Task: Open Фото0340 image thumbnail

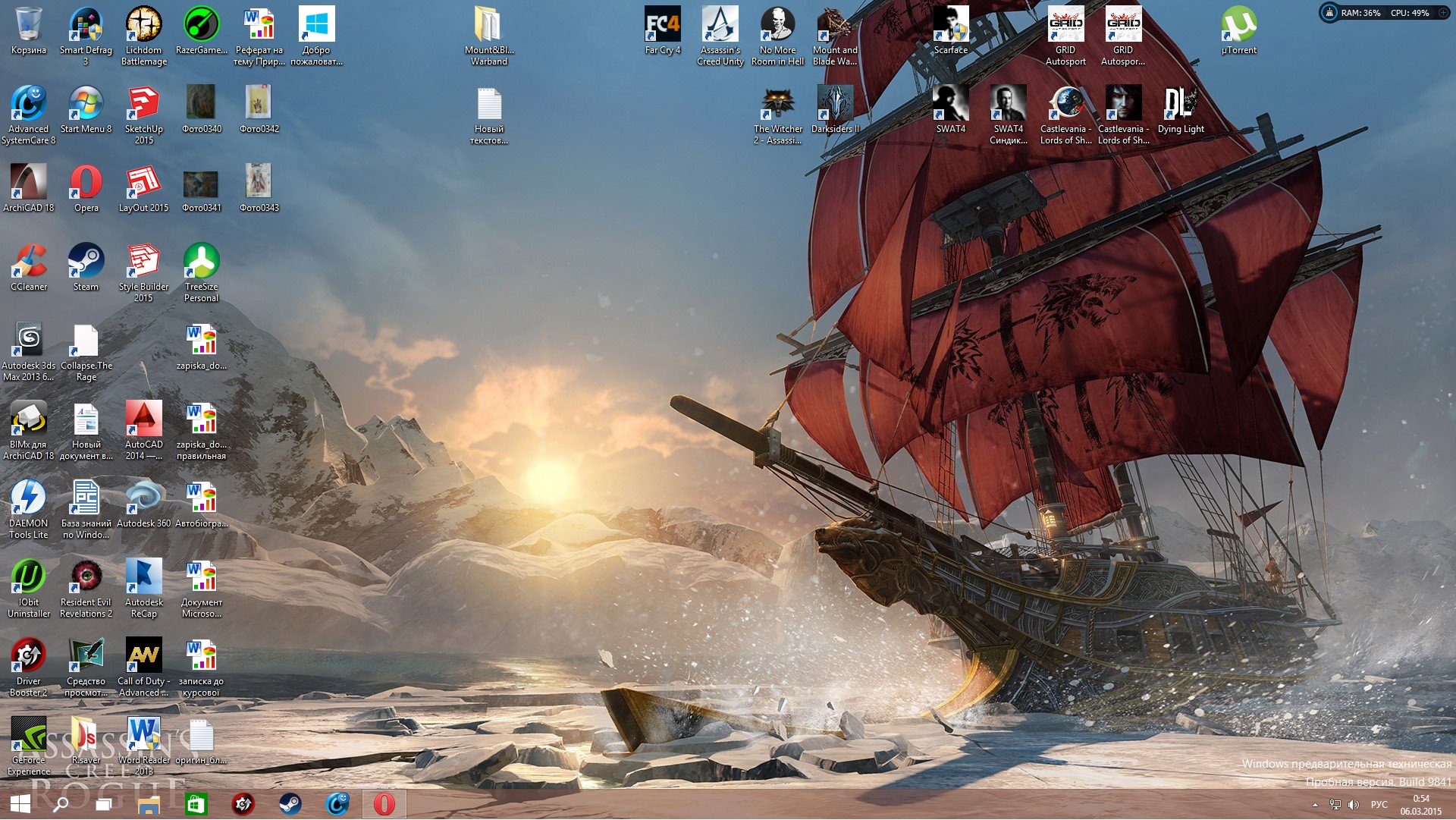Action: coord(201,109)
